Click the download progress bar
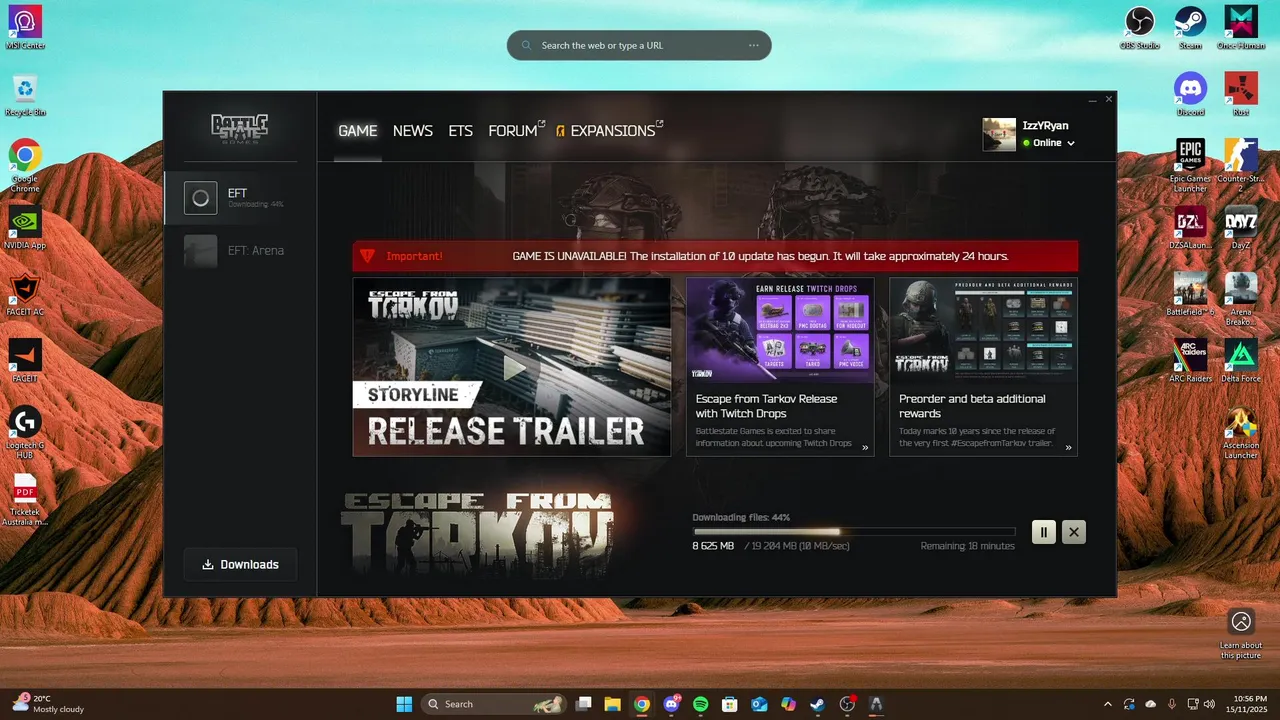 (x=854, y=532)
